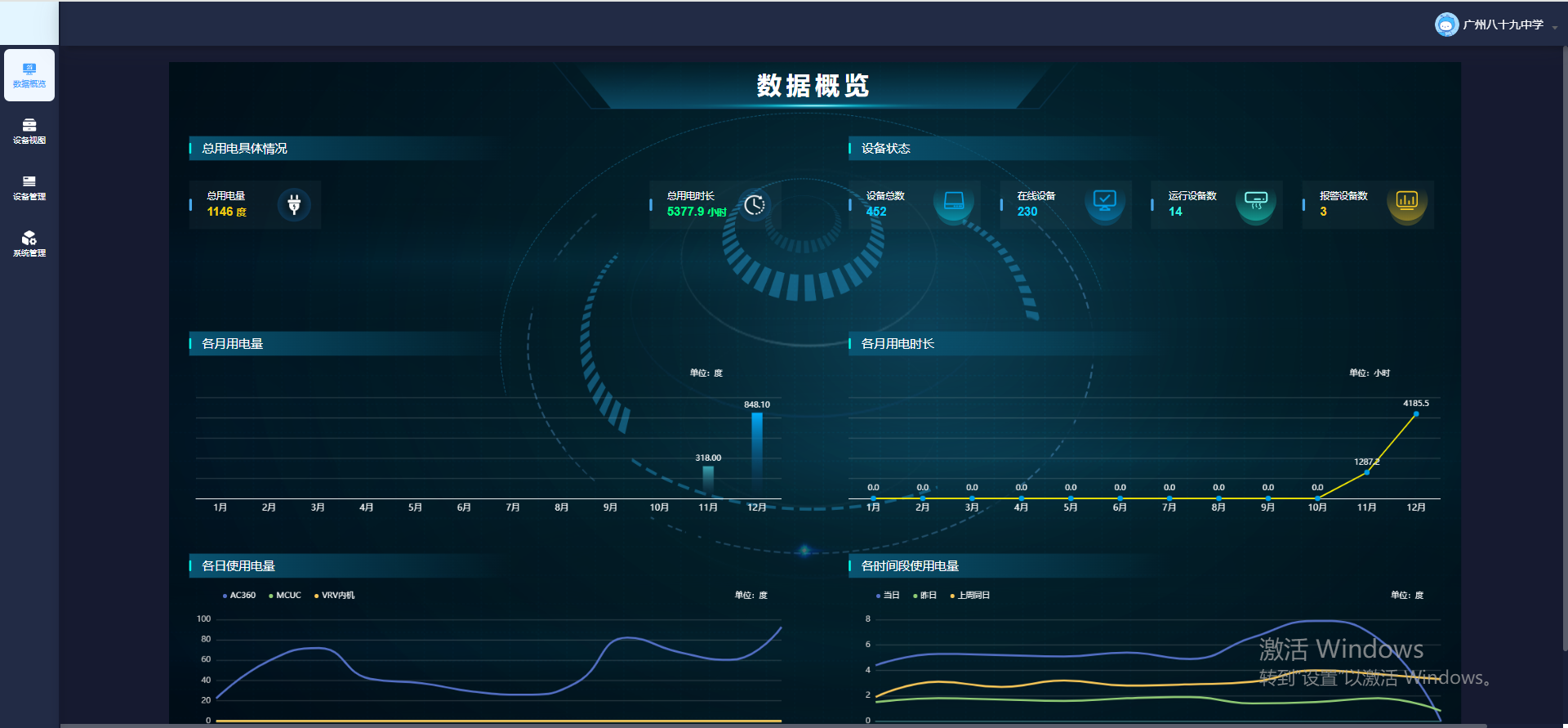The height and width of the screenshot is (728, 1568).
Task: Click the power plug icon beside 总用电量
Action: 294,204
